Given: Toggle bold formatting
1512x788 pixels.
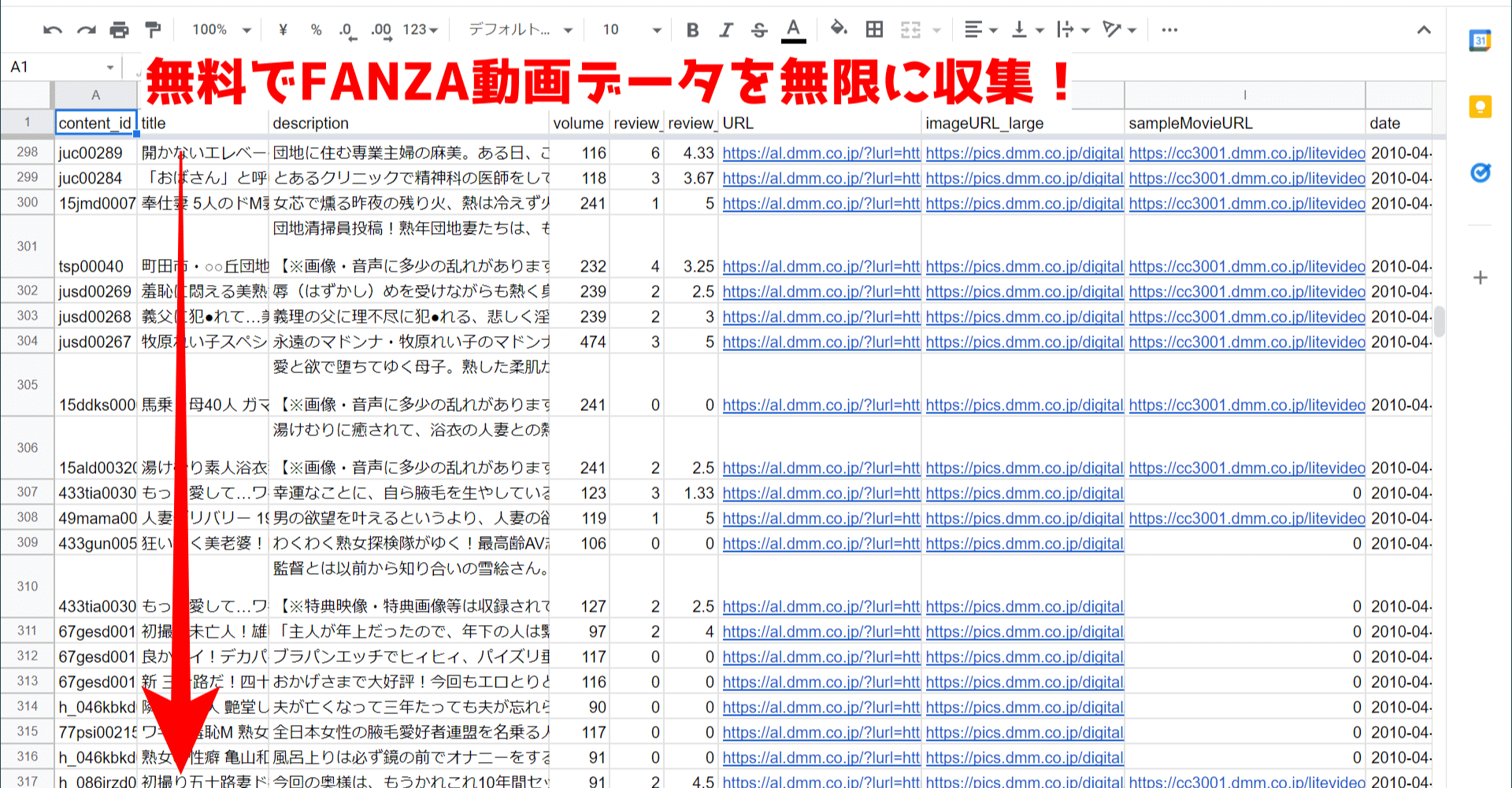Looking at the screenshot, I should point(691,29).
